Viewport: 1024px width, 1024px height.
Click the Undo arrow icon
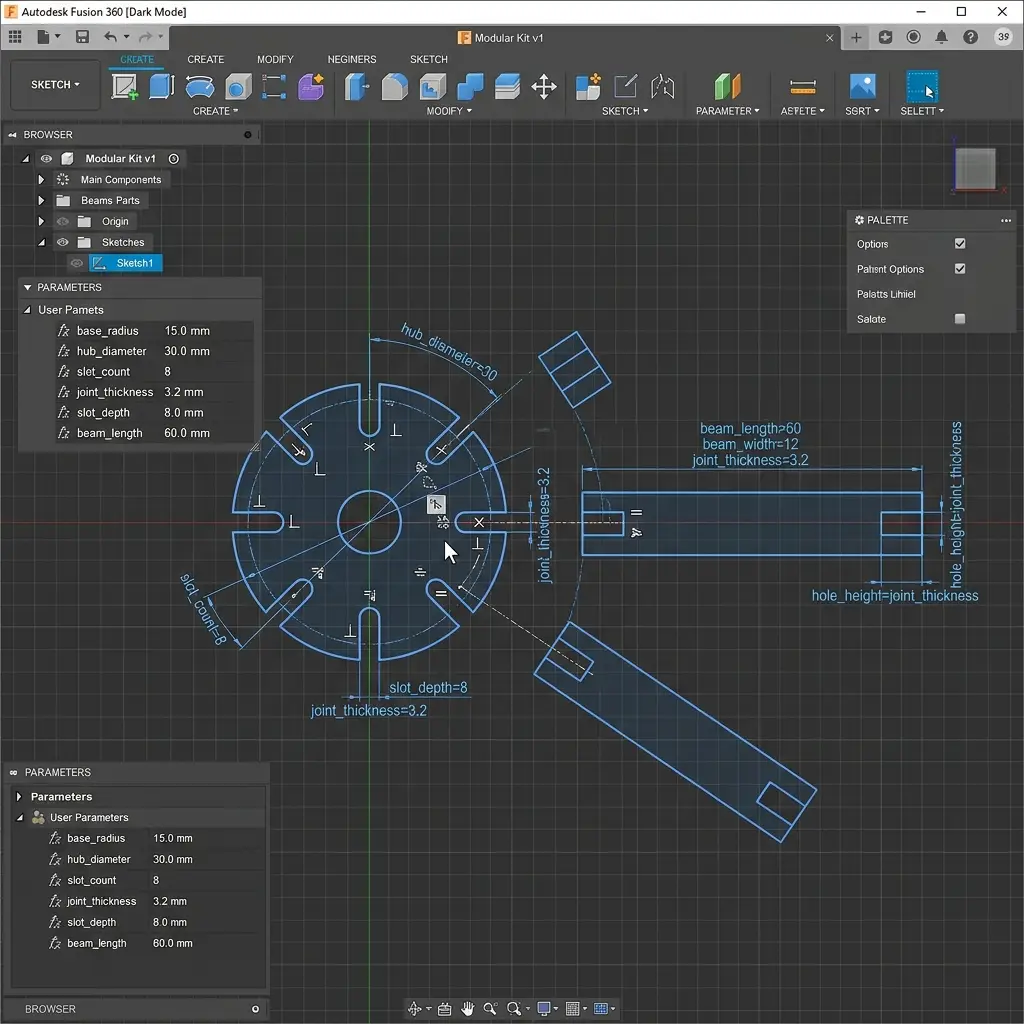pos(110,37)
